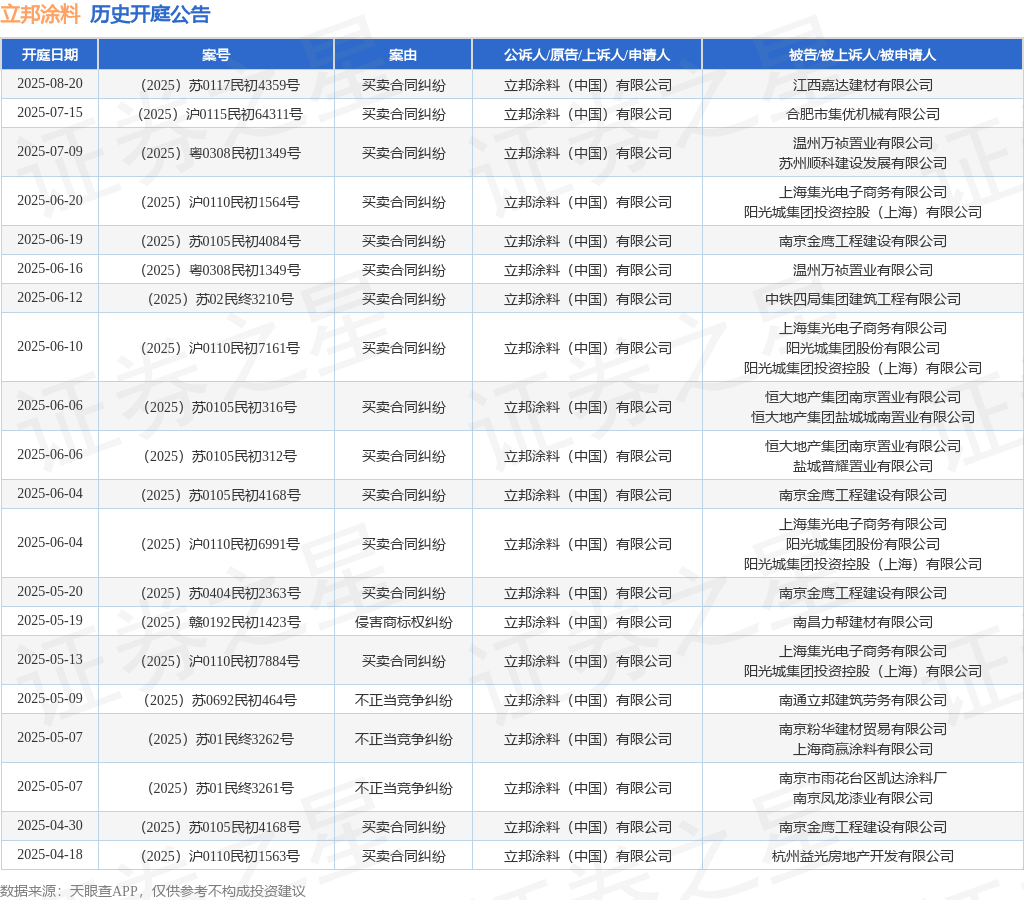Screen dimensions: 1024x900
Task: Select the 案号 column header
Action: point(216,55)
